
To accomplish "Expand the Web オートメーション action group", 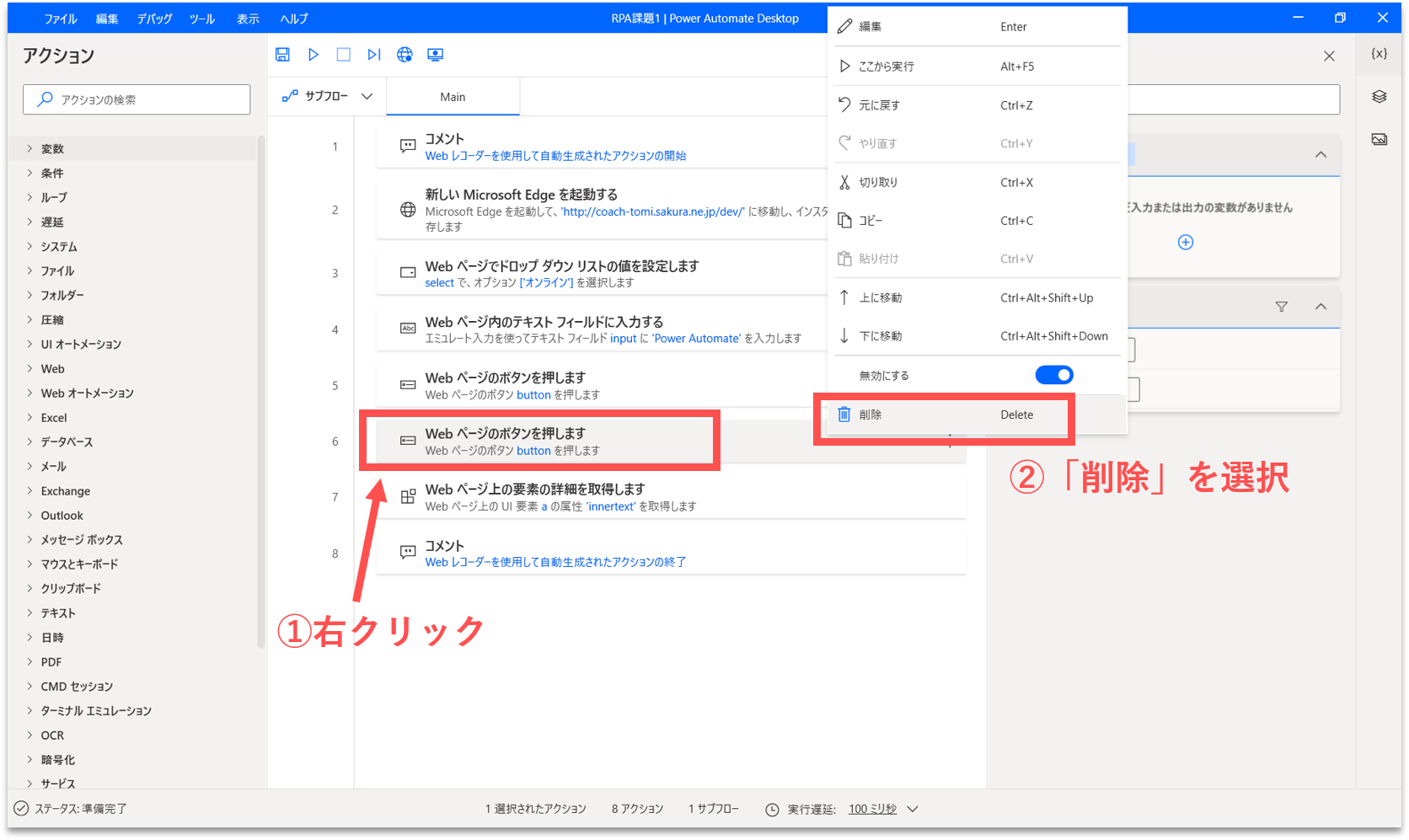I will (87, 393).
